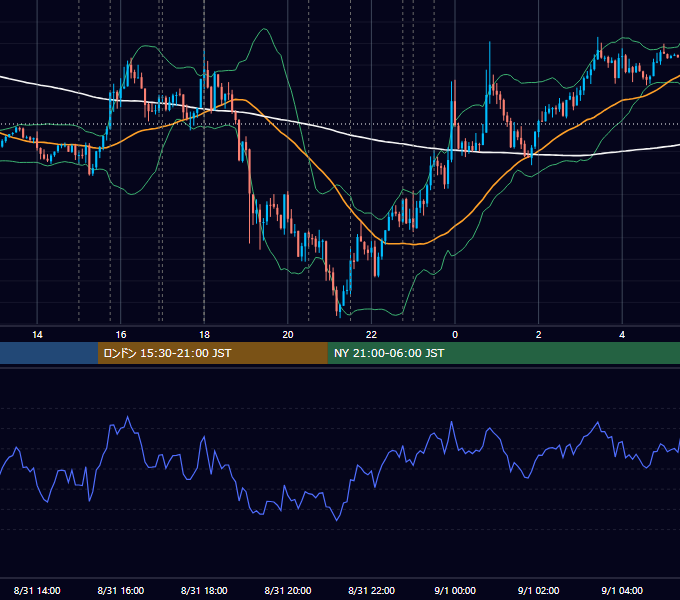Click the 8/31 18:00 date label
Viewport: 680px width, 600px height.
204,590
